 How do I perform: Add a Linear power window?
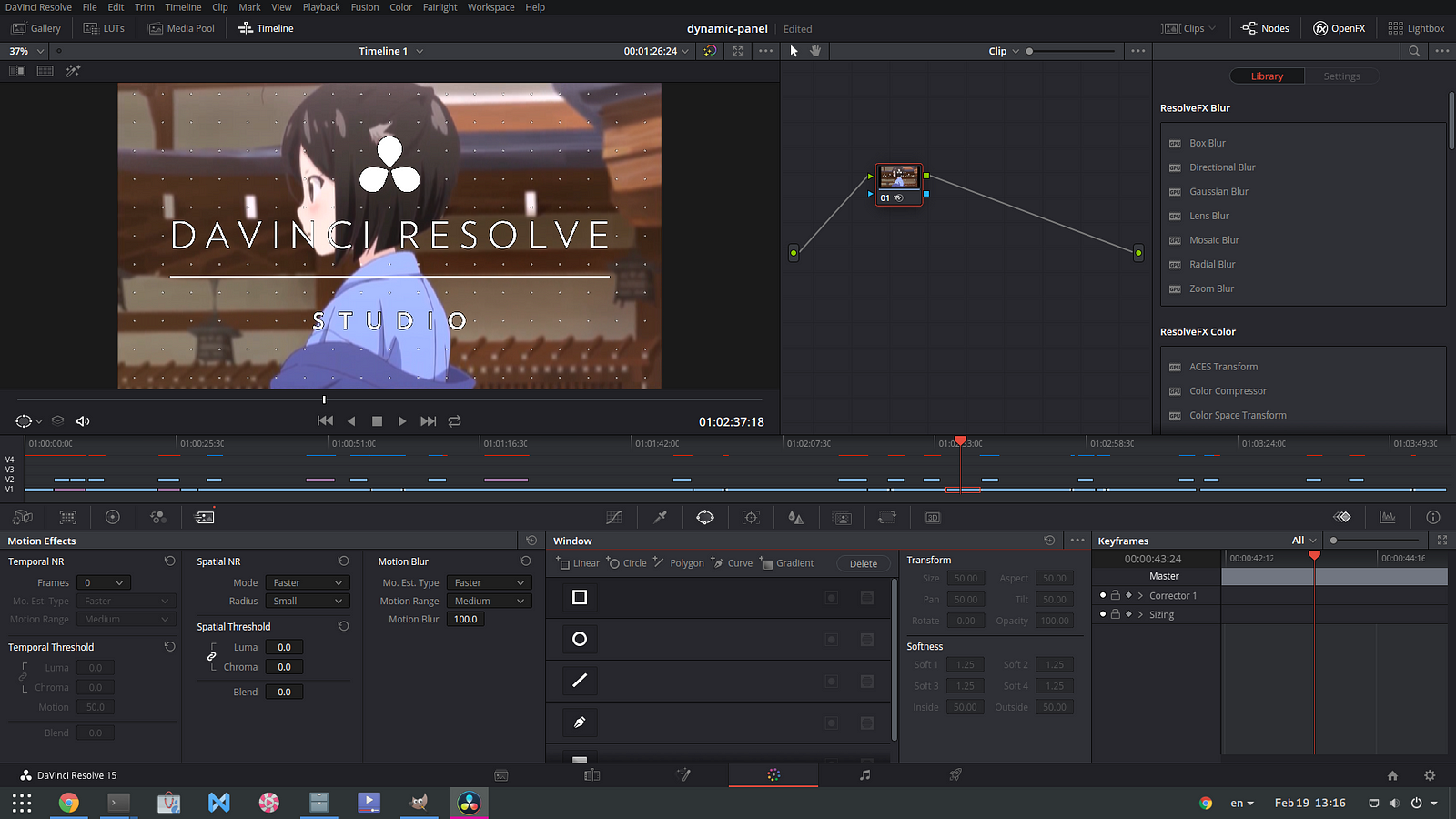click(579, 562)
